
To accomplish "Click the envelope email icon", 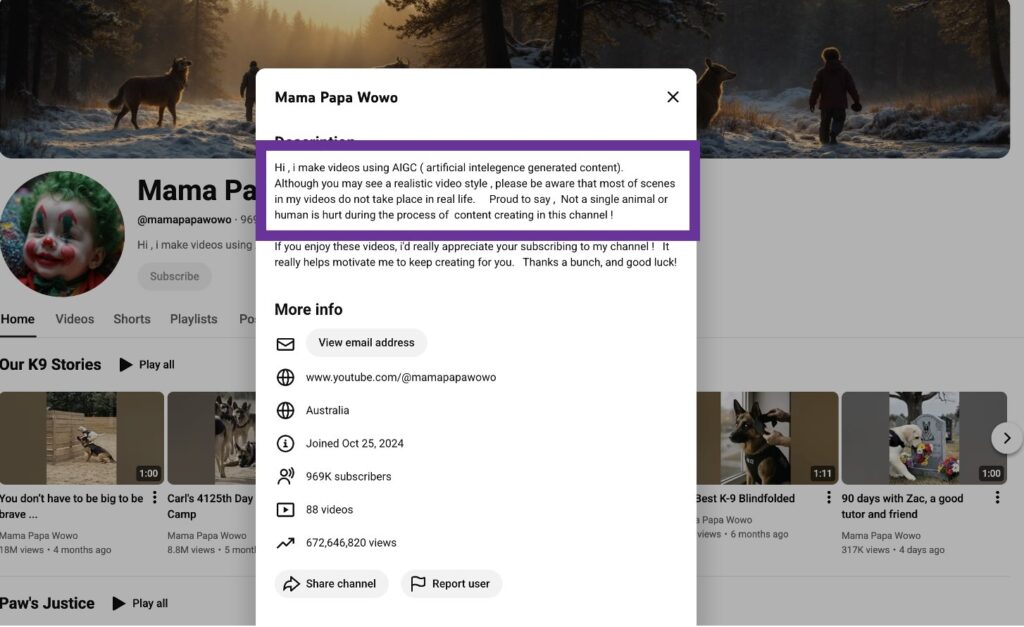I will tap(286, 344).
